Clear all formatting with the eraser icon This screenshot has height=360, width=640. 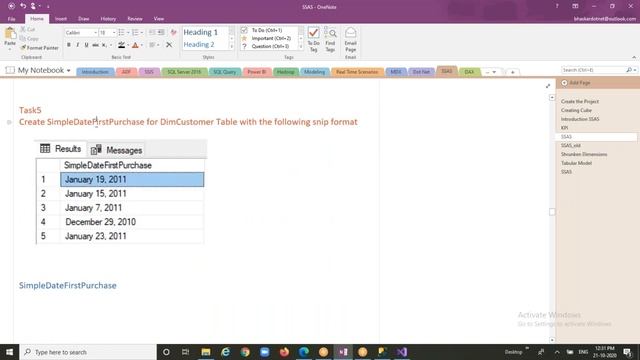173,32
